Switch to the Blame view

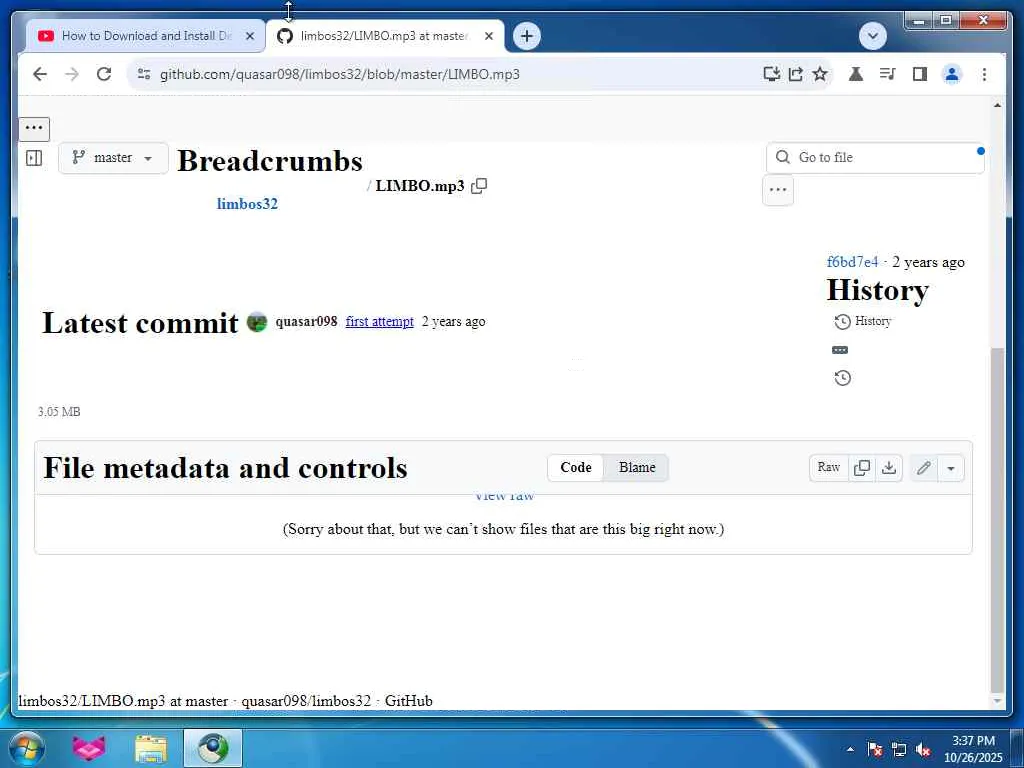coord(637,468)
